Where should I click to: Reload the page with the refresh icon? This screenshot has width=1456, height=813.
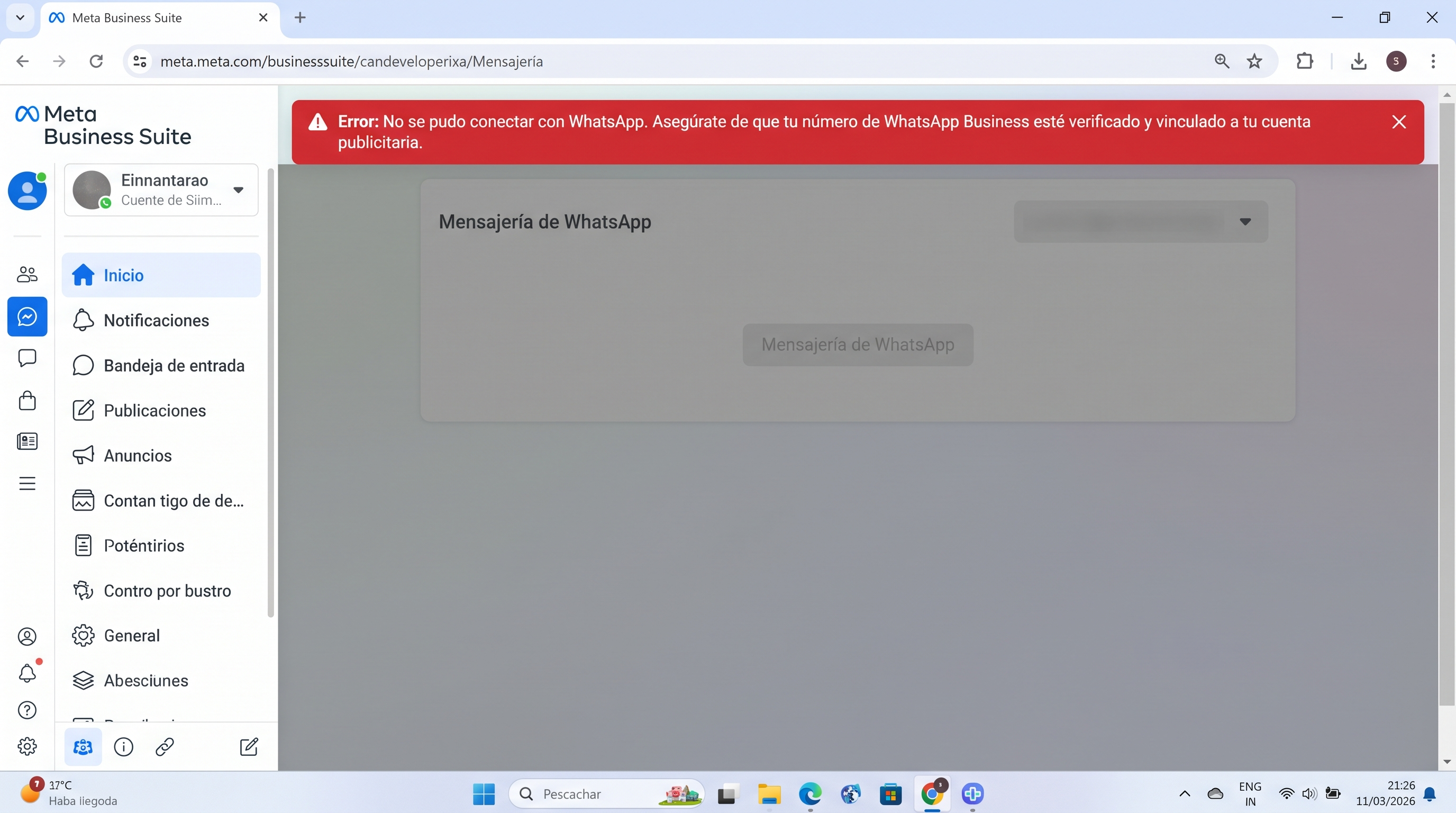click(x=96, y=61)
